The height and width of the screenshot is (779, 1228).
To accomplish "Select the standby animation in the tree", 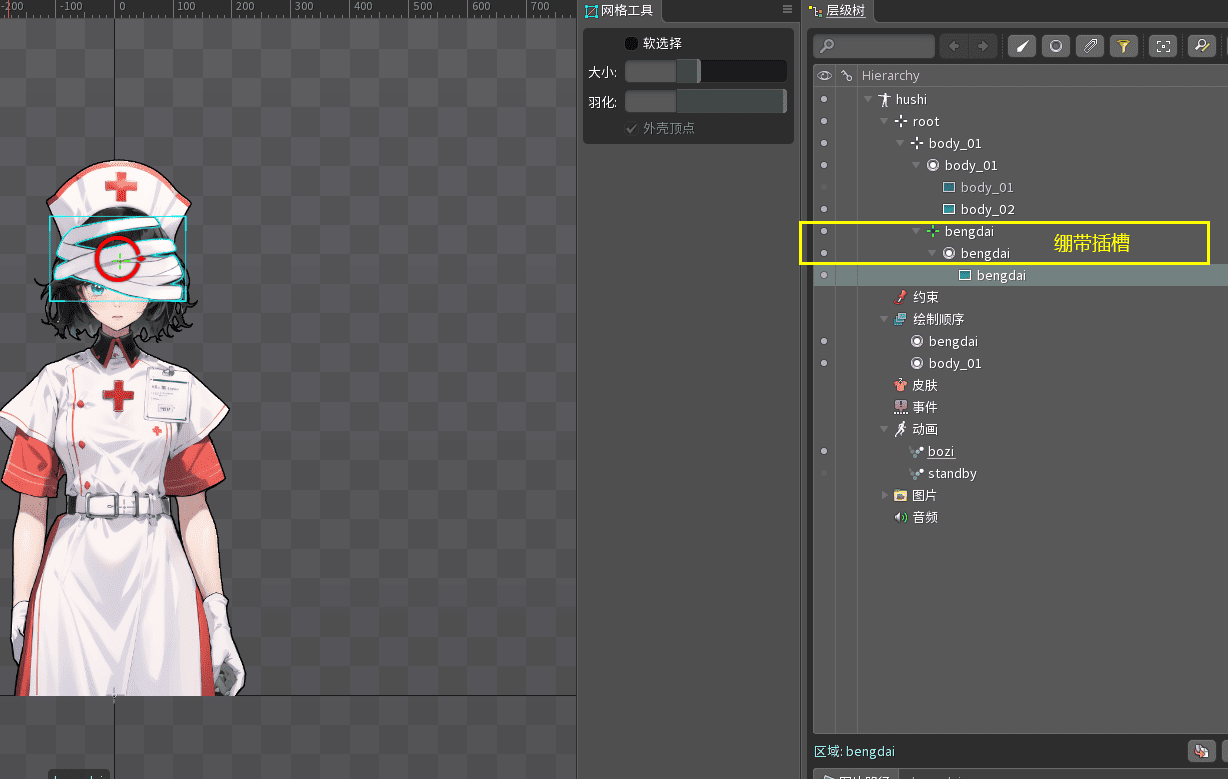I will coord(951,474).
